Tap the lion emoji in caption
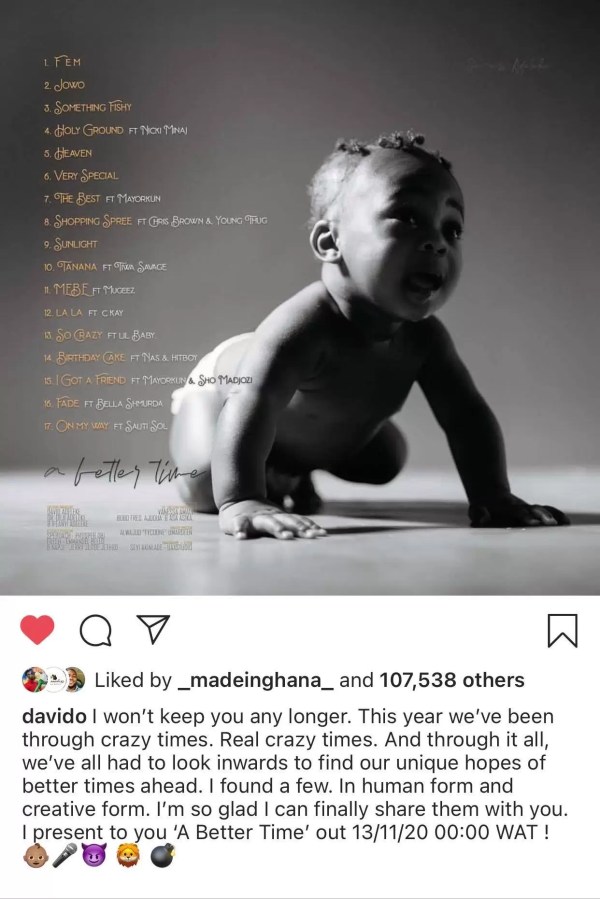Image resolution: width=600 pixels, height=899 pixels. [x=128, y=856]
